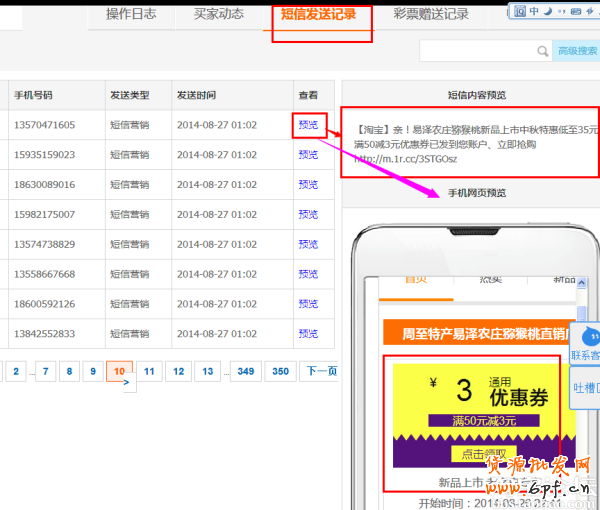Image resolution: width=600 pixels, height=510 pixels.
Task: Click the 高级搜索 button
Action: [x=577, y=51]
